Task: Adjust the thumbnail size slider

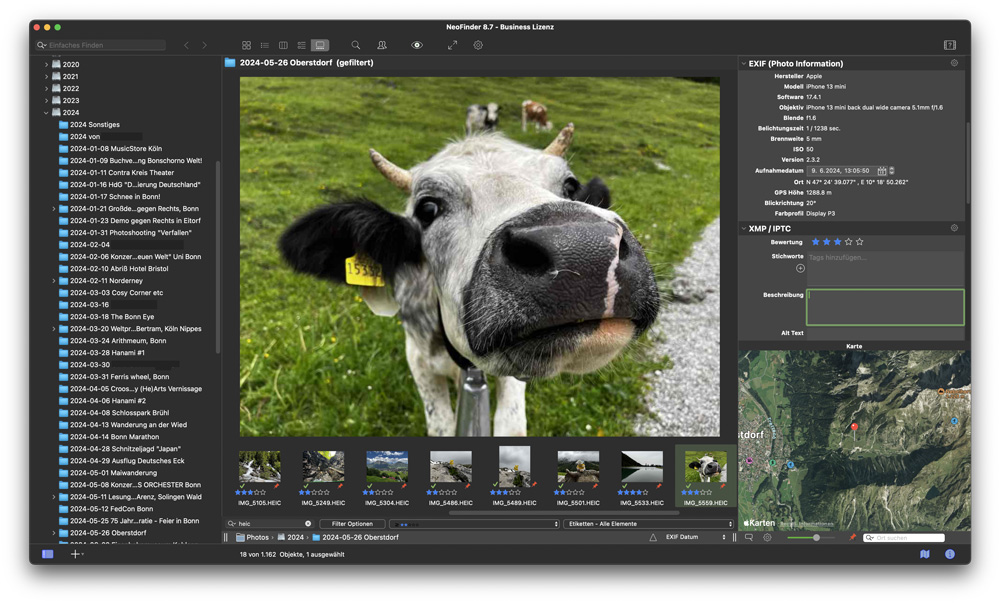Action: coord(816,538)
